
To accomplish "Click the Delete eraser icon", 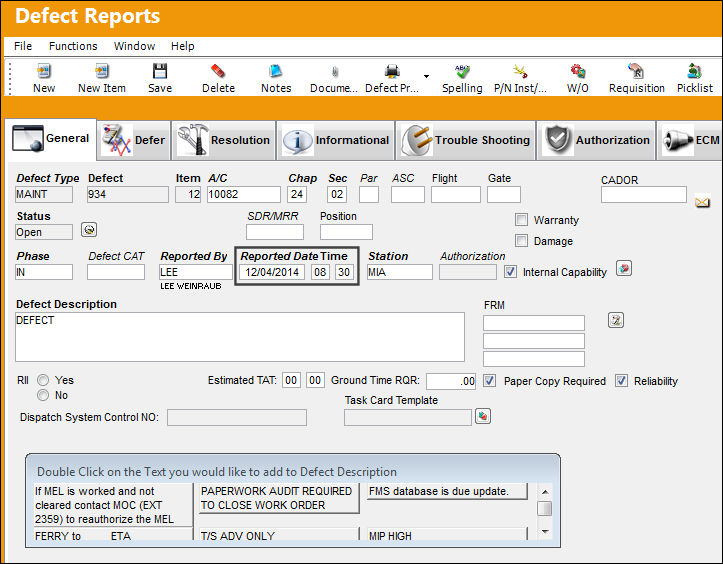I will [218, 71].
